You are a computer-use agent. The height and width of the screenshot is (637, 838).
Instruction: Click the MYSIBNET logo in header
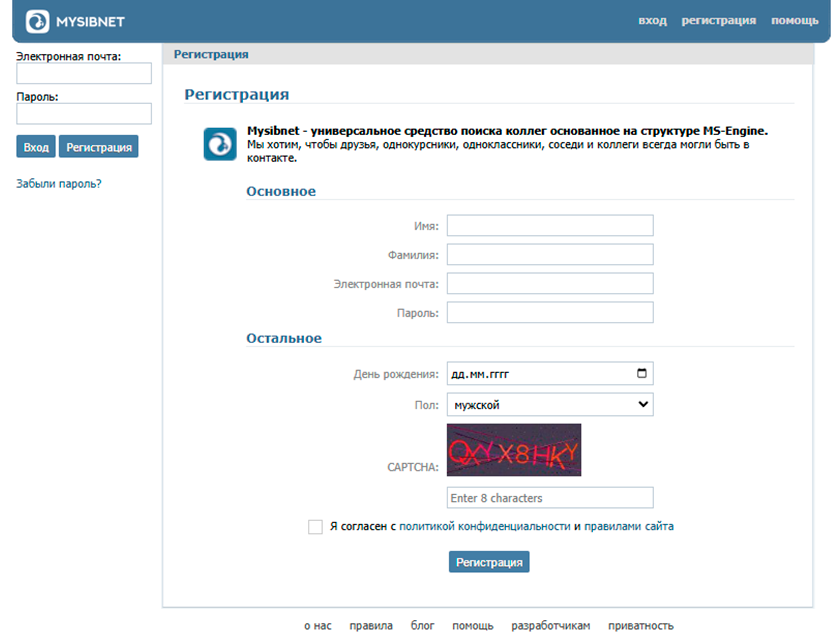pyautogui.click(x=75, y=20)
